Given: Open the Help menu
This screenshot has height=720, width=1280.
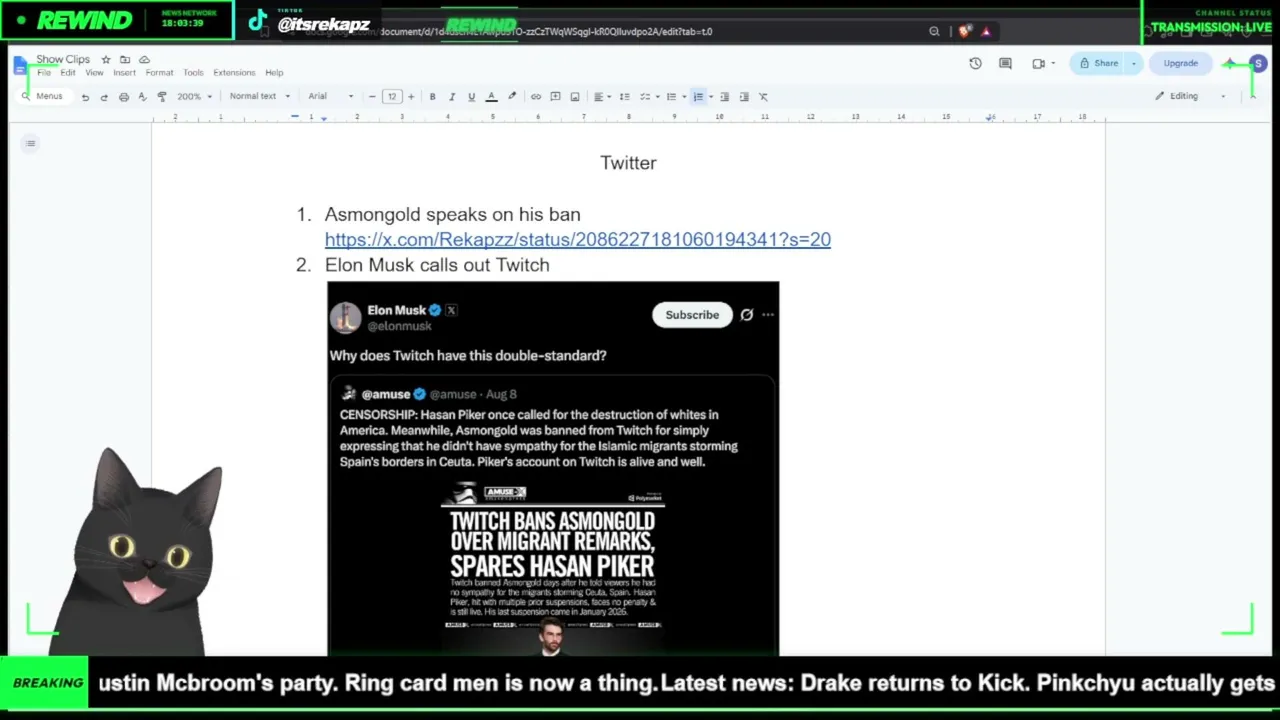Looking at the screenshot, I should (274, 73).
